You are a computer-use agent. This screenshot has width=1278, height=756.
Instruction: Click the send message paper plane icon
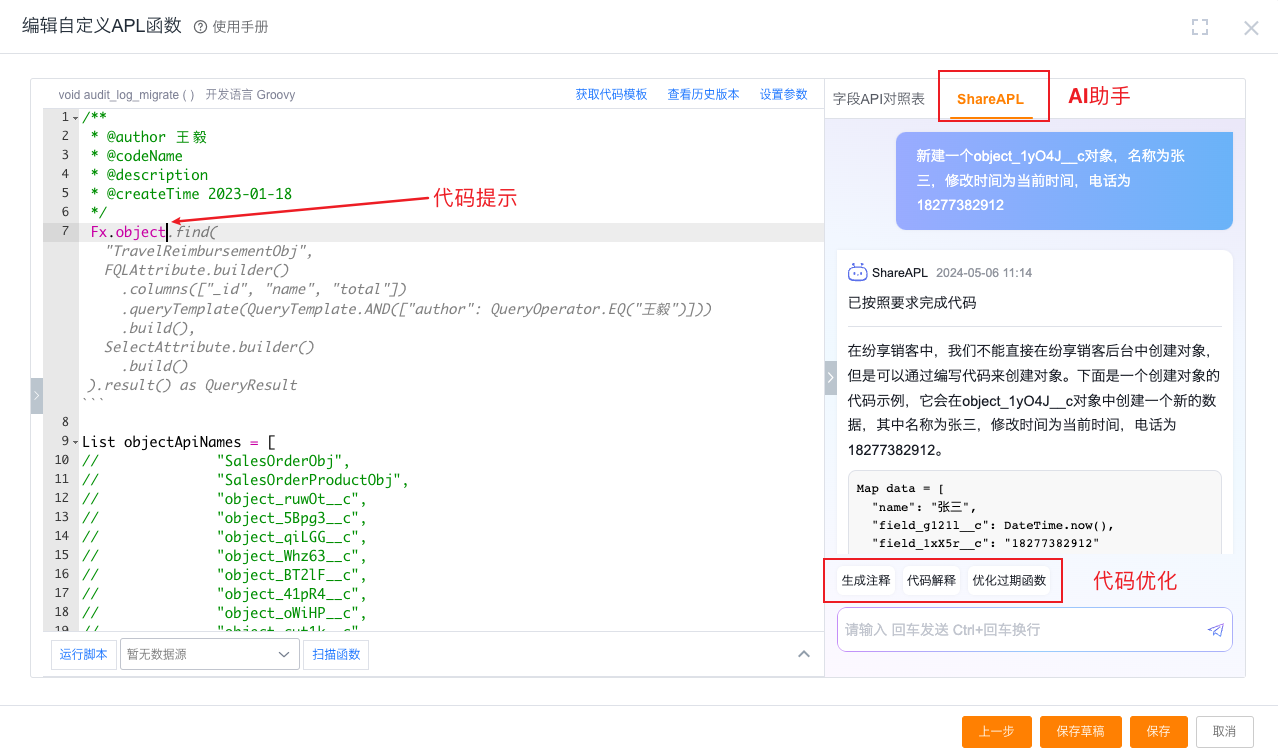coord(1215,630)
